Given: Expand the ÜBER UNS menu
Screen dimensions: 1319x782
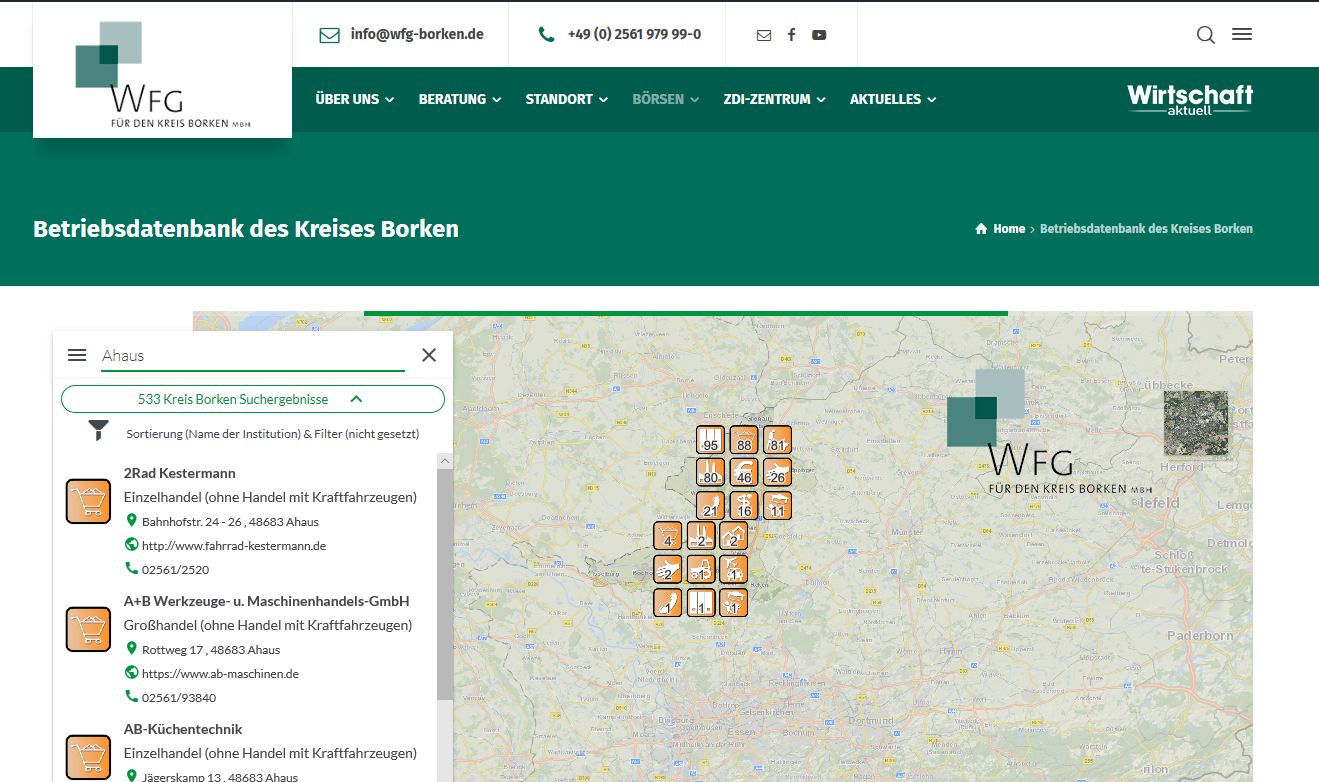Looking at the screenshot, I should (354, 99).
